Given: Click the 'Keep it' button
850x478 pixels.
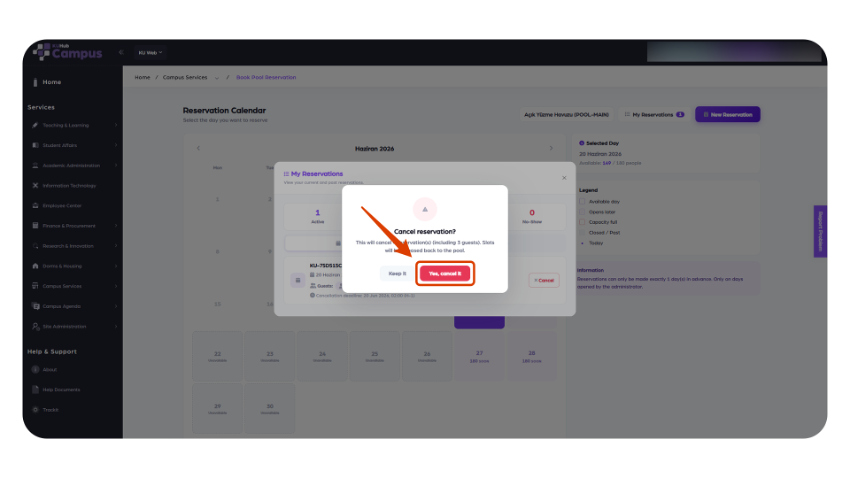Looking at the screenshot, I should click(397, 273).
